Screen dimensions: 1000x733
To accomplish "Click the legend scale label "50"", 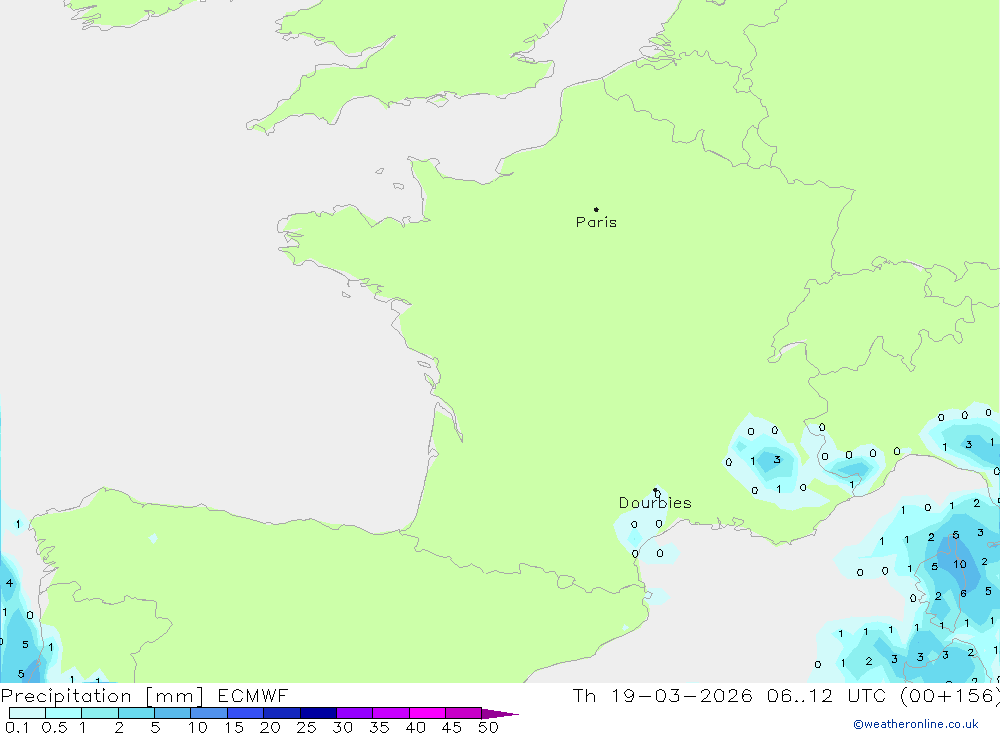I will pos(488,727).
